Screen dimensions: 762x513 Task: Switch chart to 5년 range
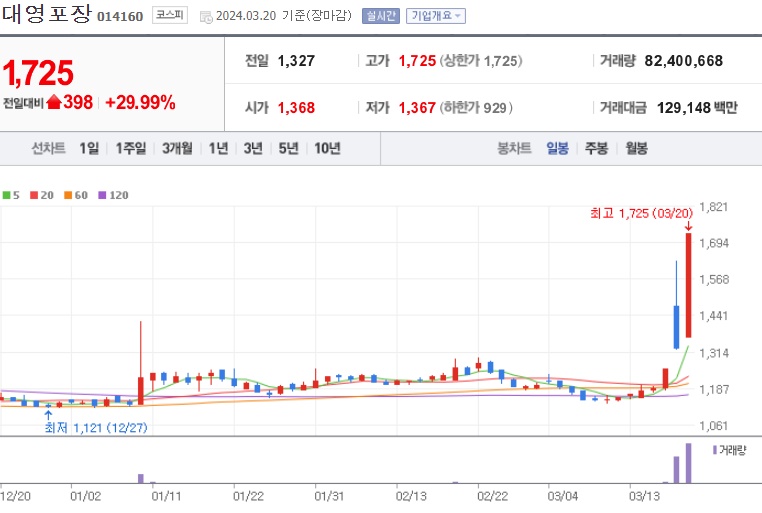click(x=288, y=148)
